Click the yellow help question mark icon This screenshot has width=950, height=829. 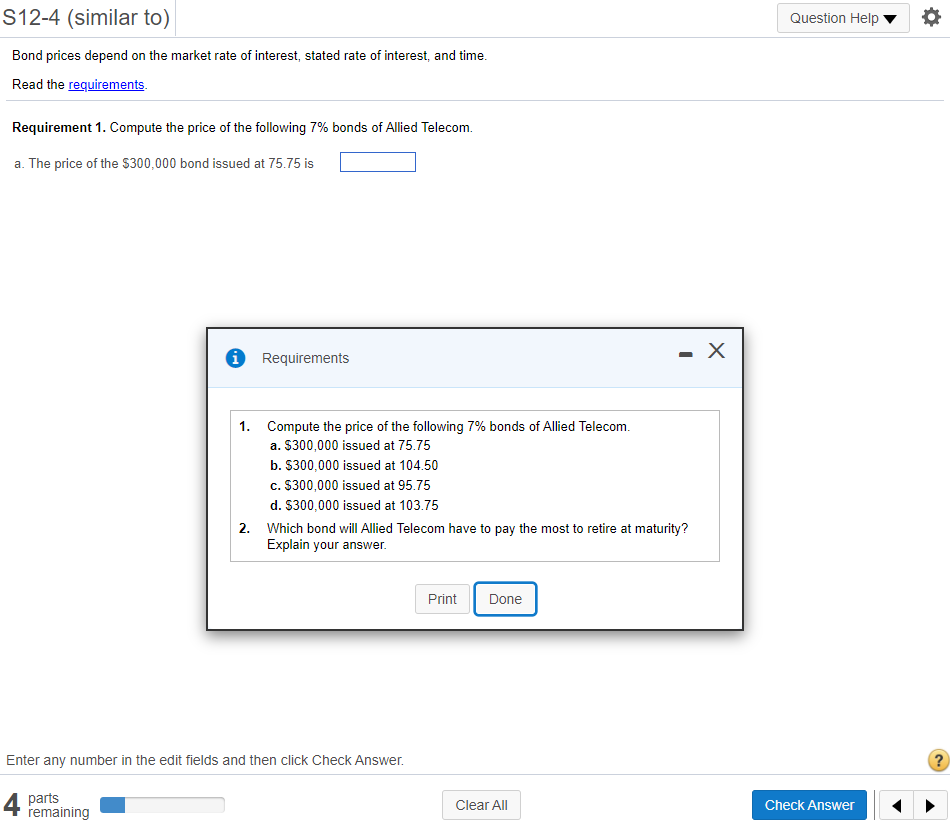click(x=938, y=760)
